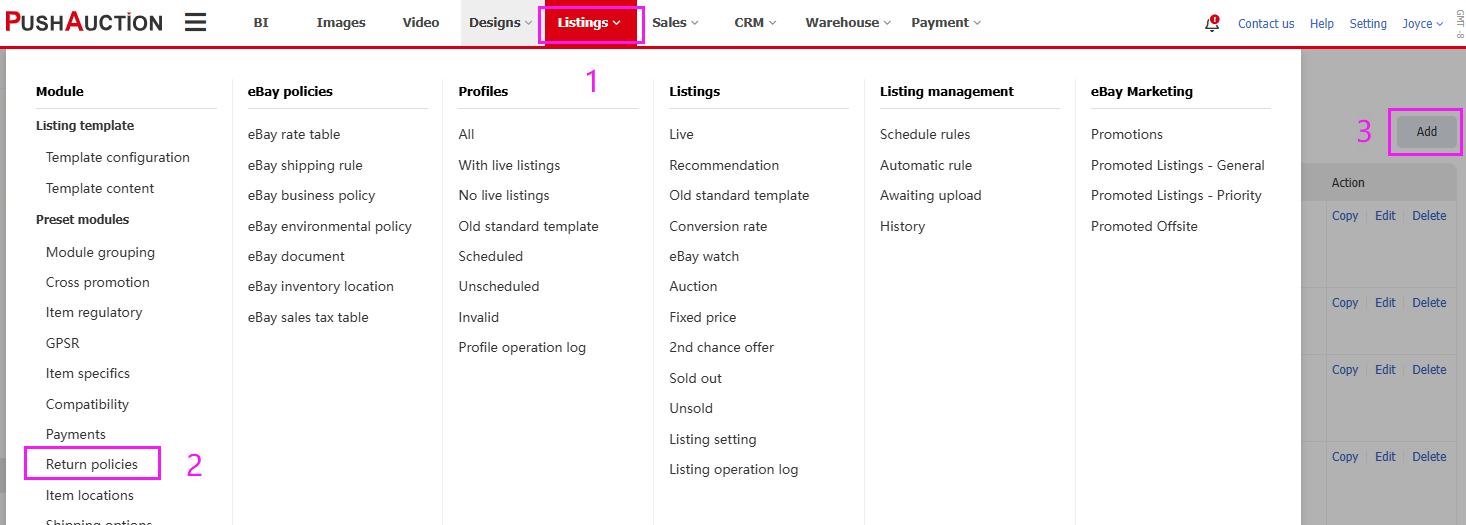This screenshot has width=1466, height=525.
Task: Open the Warehouse menu
Action: click(848, 22)
